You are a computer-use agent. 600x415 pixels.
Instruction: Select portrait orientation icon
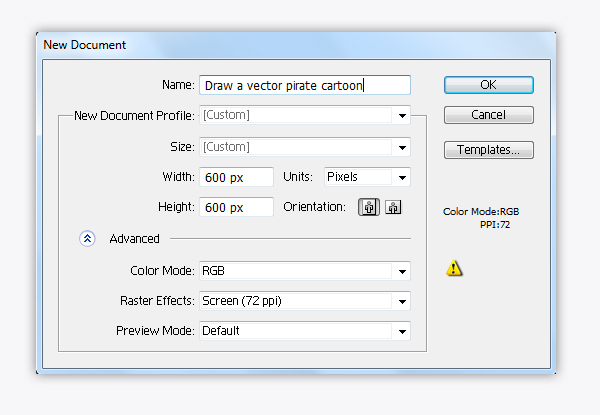click(x=369, y=207)
